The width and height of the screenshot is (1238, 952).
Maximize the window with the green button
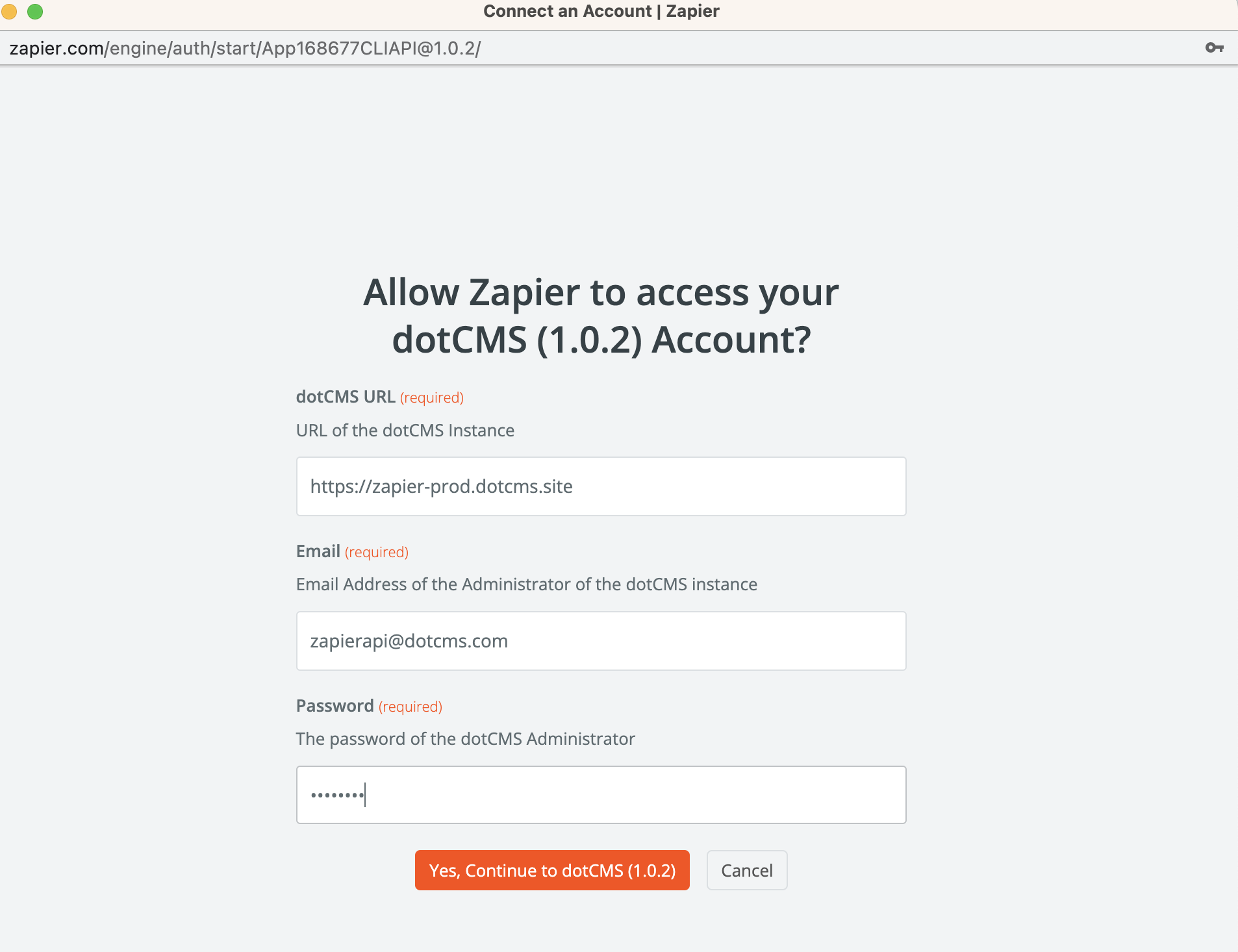pos(35,12)
